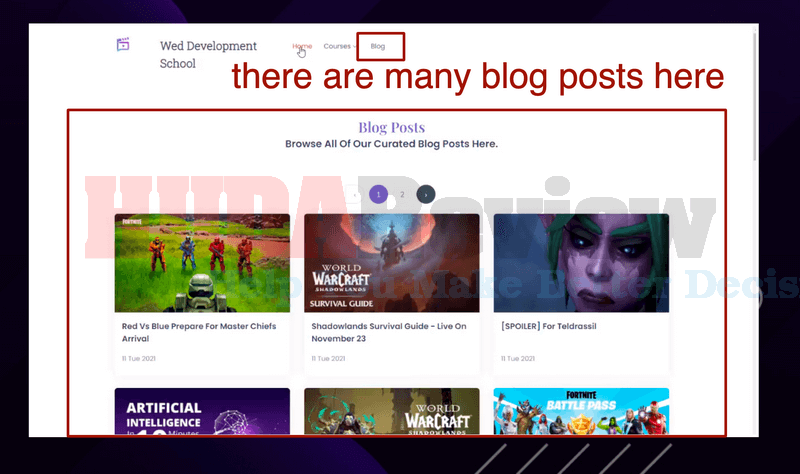Open 'Shadowlands Survival Guide - Live On November 23'
The width and height of the screenshot is (800, 474).
click(x=389, y=332)
